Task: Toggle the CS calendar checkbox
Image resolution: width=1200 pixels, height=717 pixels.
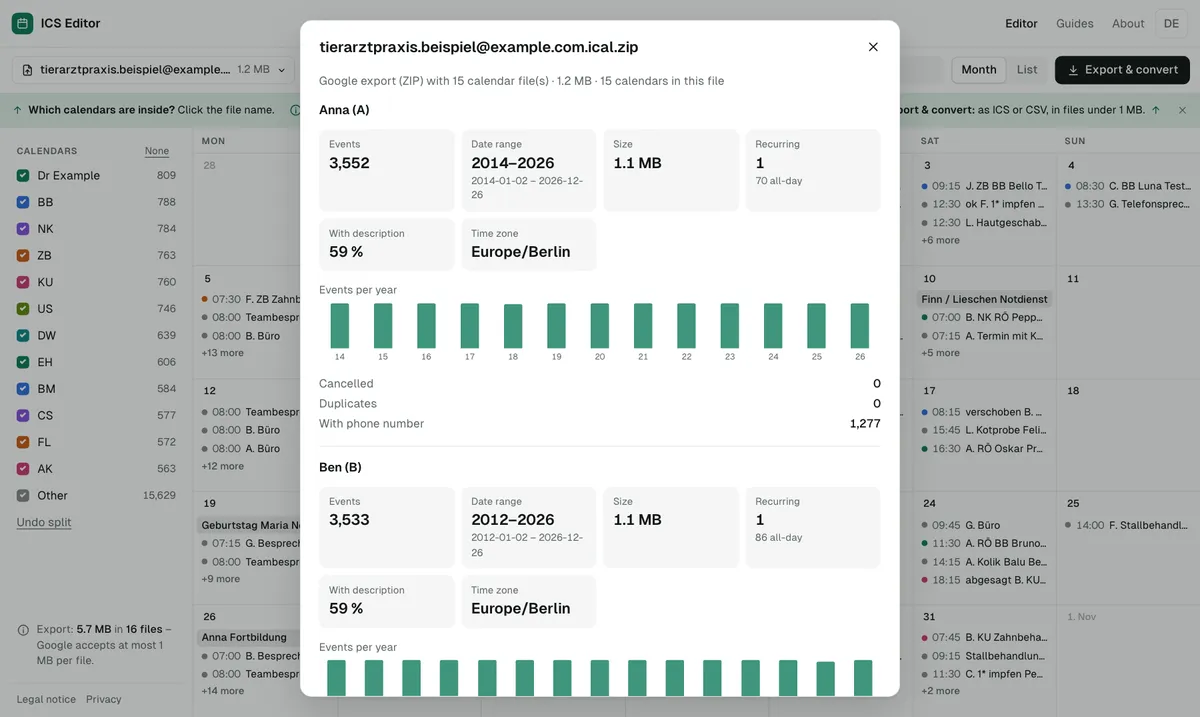Action: pyautogui.click(x=23, y=415)
